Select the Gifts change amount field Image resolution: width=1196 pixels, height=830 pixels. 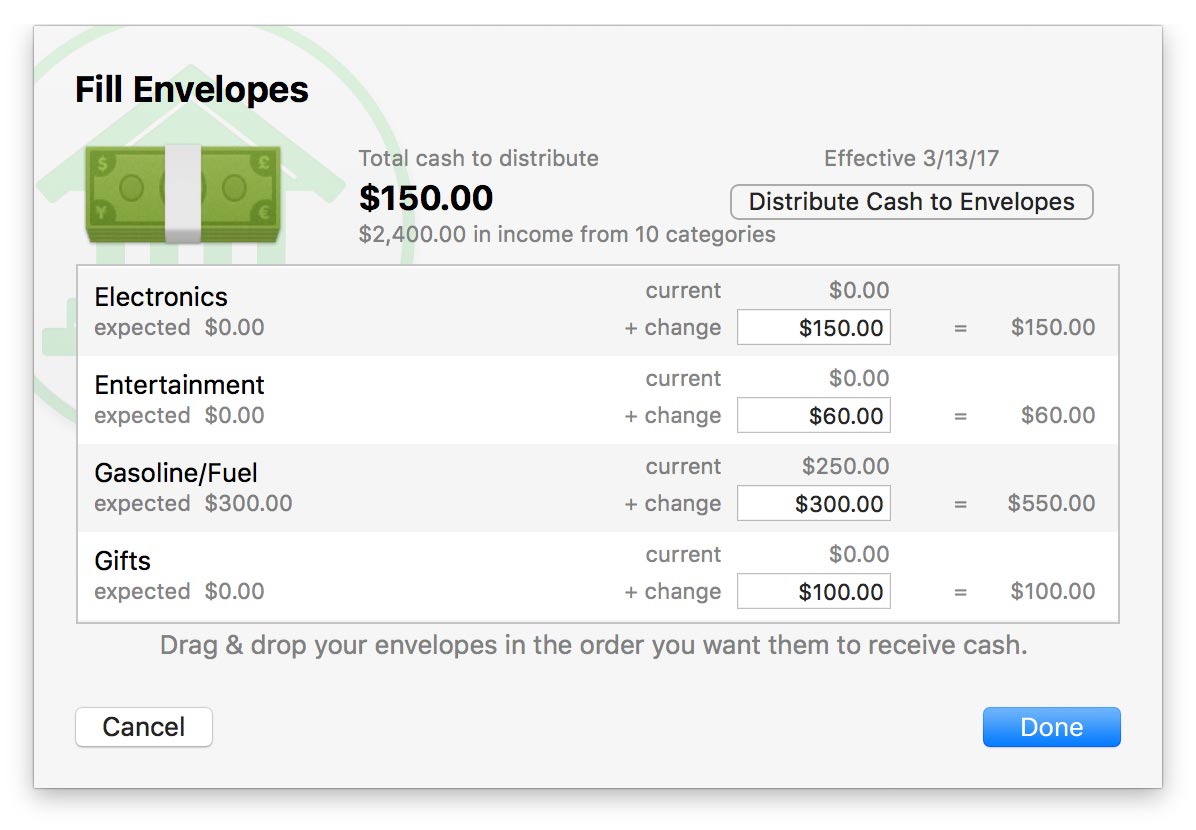click(813, 592)
